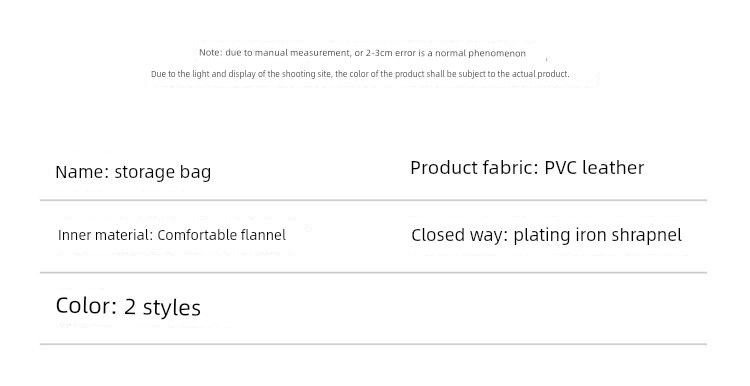
Task: Click the 'Product fabric:' label
Action: pos(474,168)
